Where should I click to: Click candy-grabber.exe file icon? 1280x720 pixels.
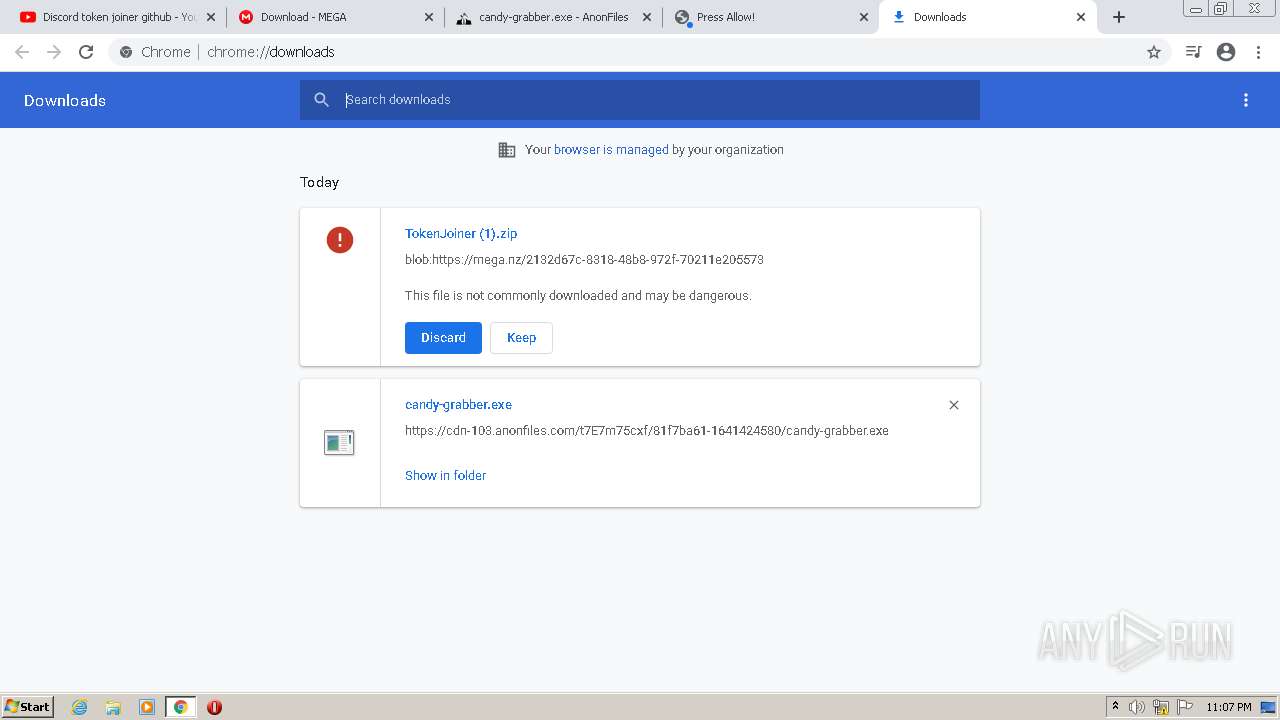click(339, 442)
